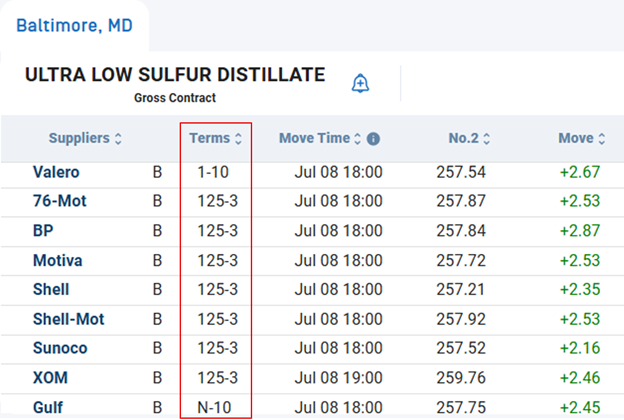Screen dimensions: 624x420
Task: Open the Motiva supplier entry
Action: pos(58,261)
